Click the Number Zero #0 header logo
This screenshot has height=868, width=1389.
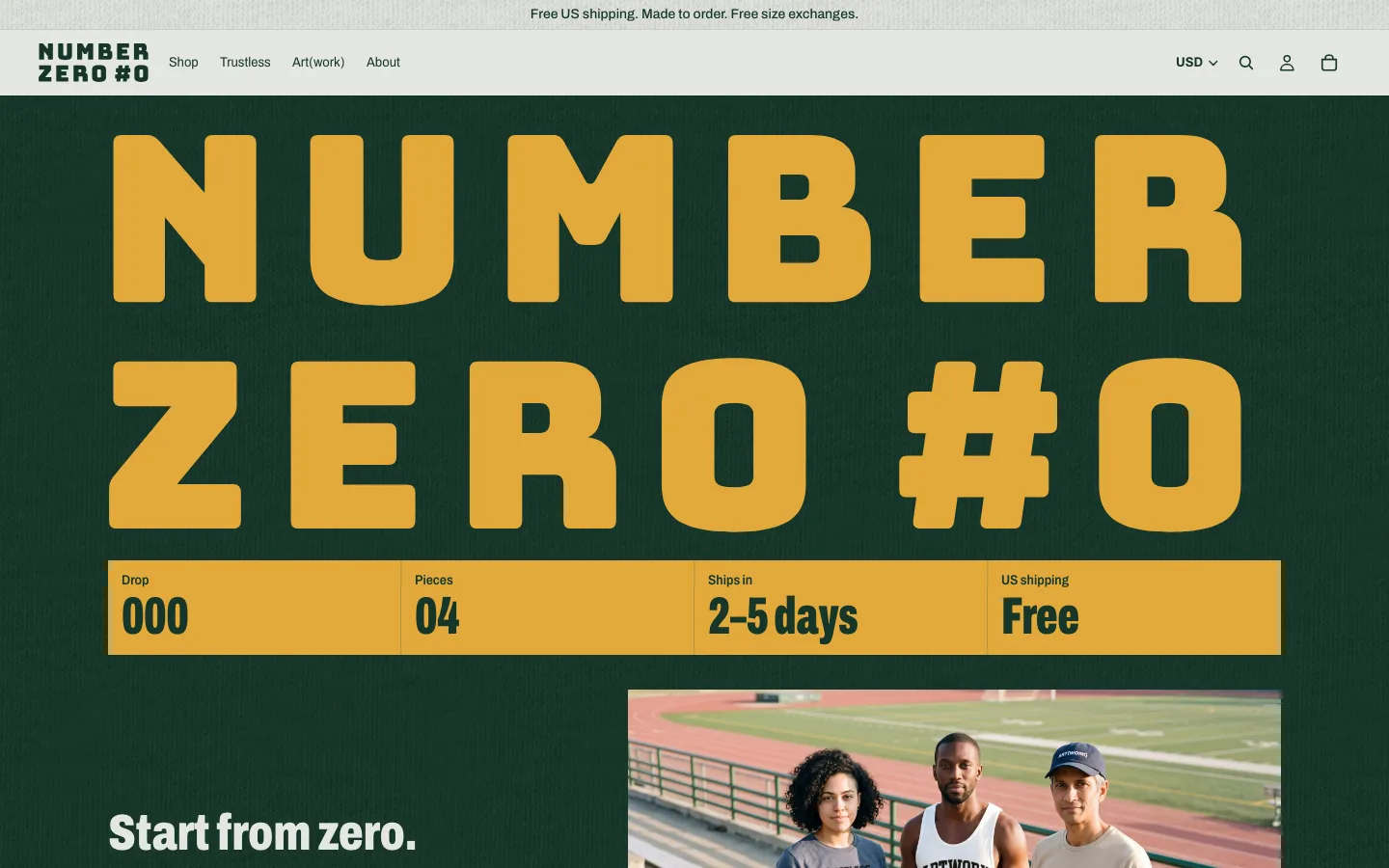click(x=94, y=63)
